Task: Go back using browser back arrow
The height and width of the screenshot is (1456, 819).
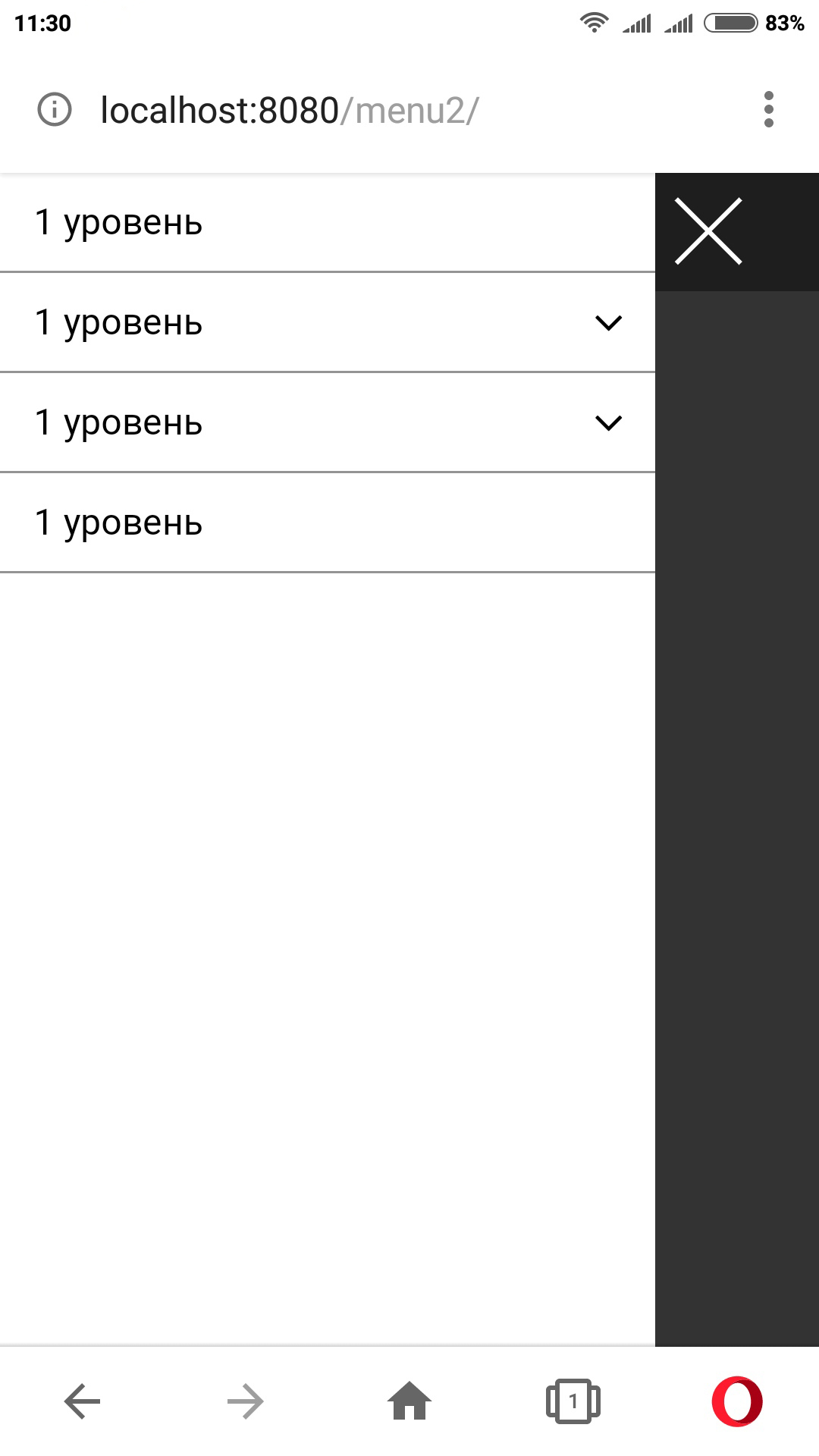Action: tap(82, 1401)
